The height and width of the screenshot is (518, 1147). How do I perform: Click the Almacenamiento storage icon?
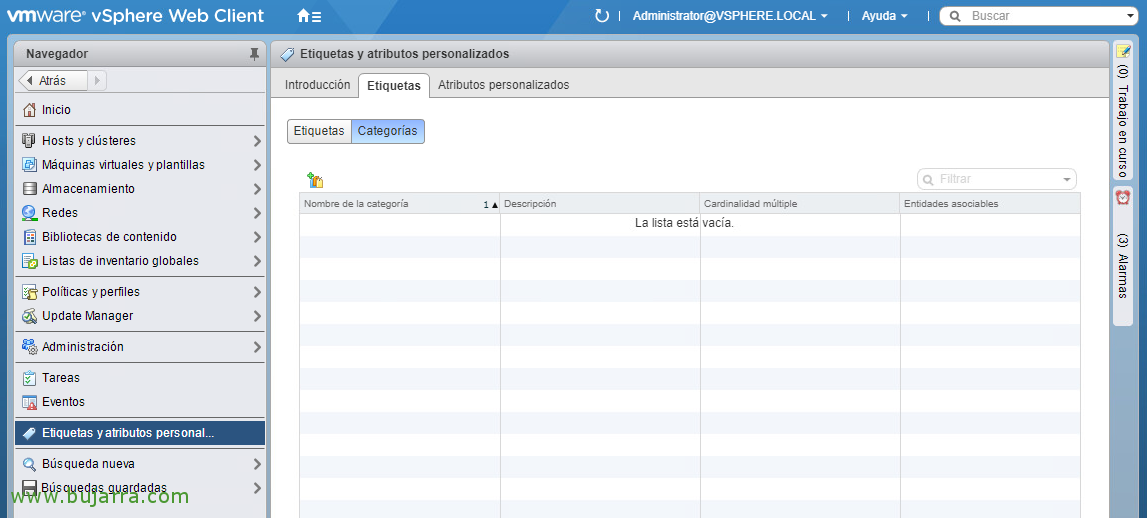pyautogui.click(x=29, y=189)
